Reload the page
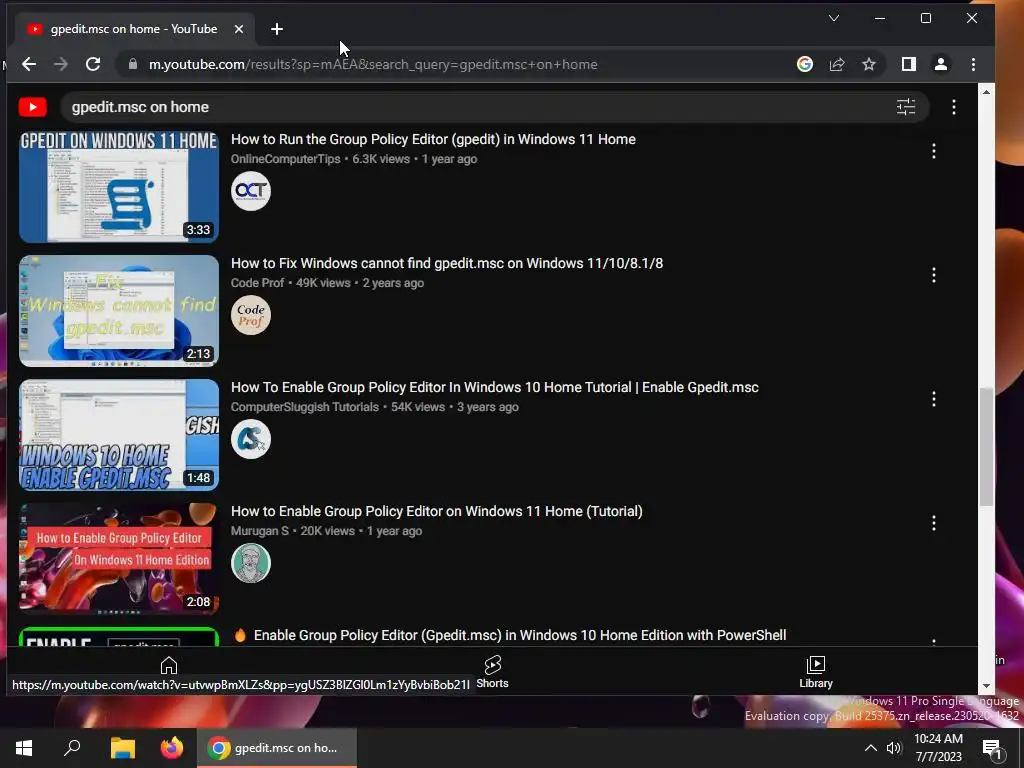The width and height of the screenshot is (1024, 768). [x=93, y=64]
